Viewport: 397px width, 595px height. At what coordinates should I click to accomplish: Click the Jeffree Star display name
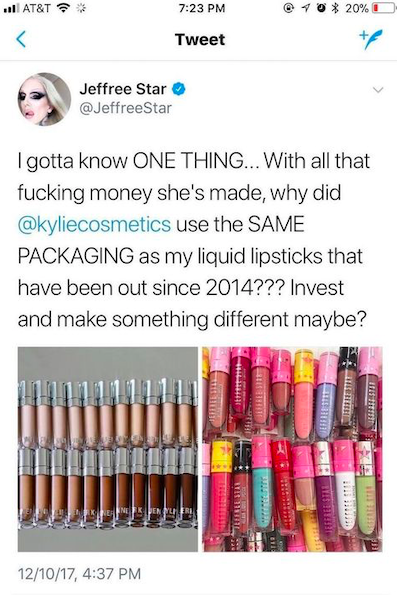(x=123, y=89)
